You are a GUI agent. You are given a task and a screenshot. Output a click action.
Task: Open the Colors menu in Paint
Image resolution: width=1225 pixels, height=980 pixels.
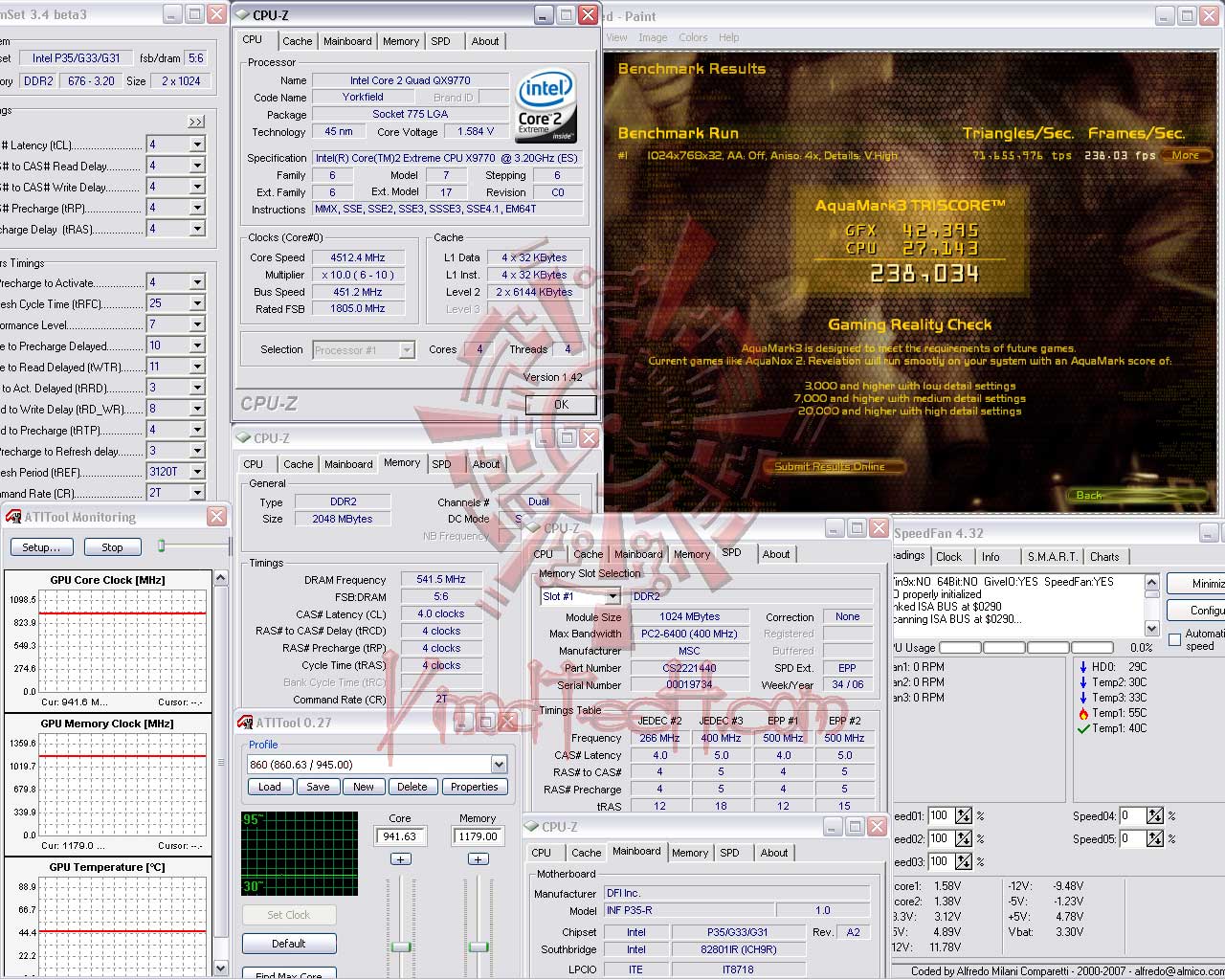click(693, 38)
